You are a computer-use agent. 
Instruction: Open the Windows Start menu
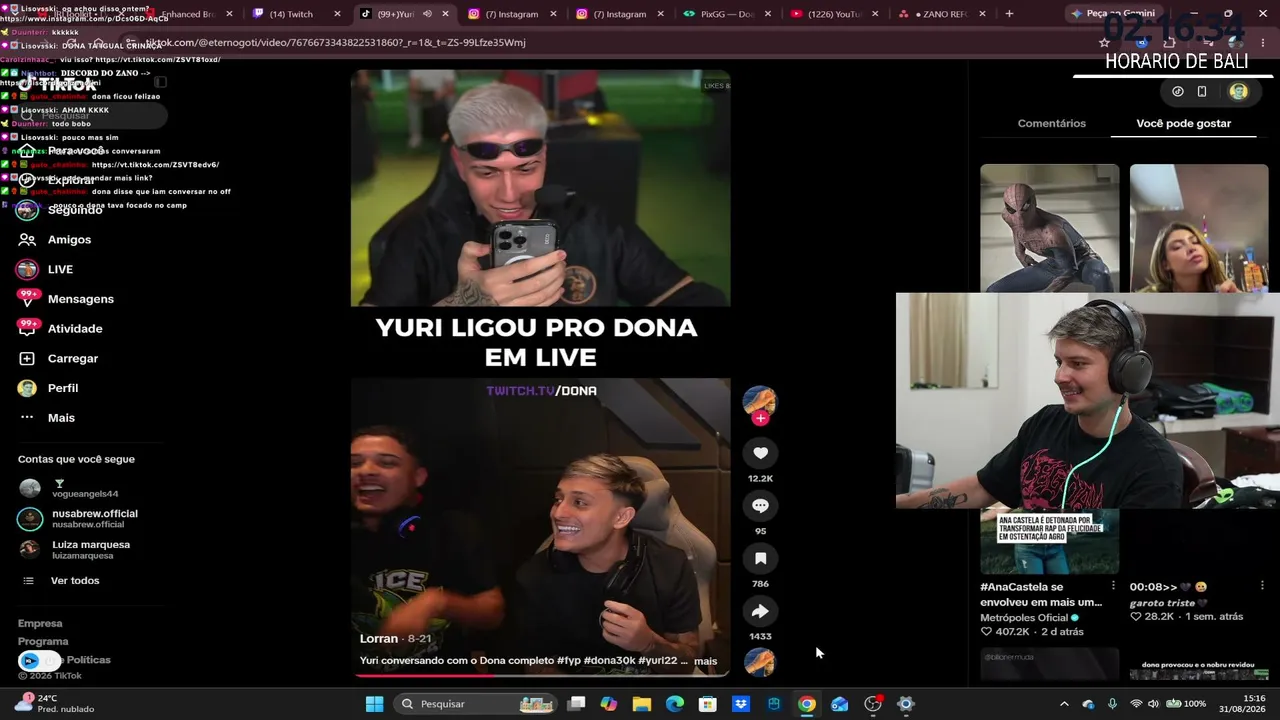(x=374, y=704)
